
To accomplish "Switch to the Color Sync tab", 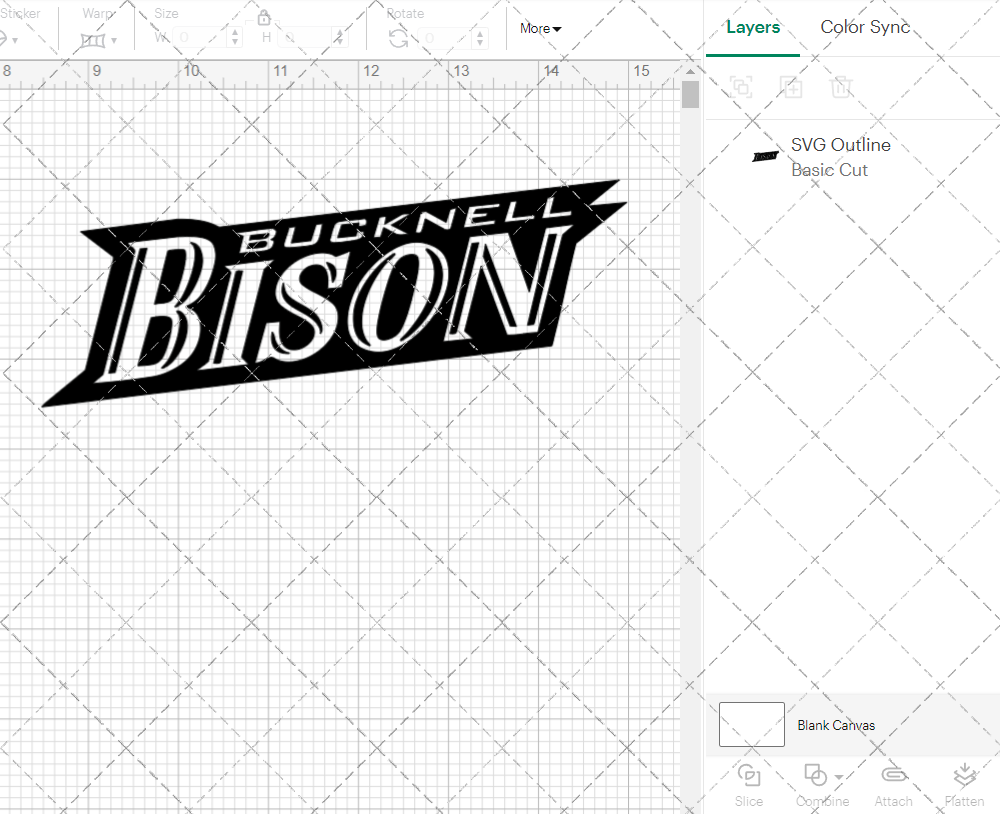I will (864, 27).
